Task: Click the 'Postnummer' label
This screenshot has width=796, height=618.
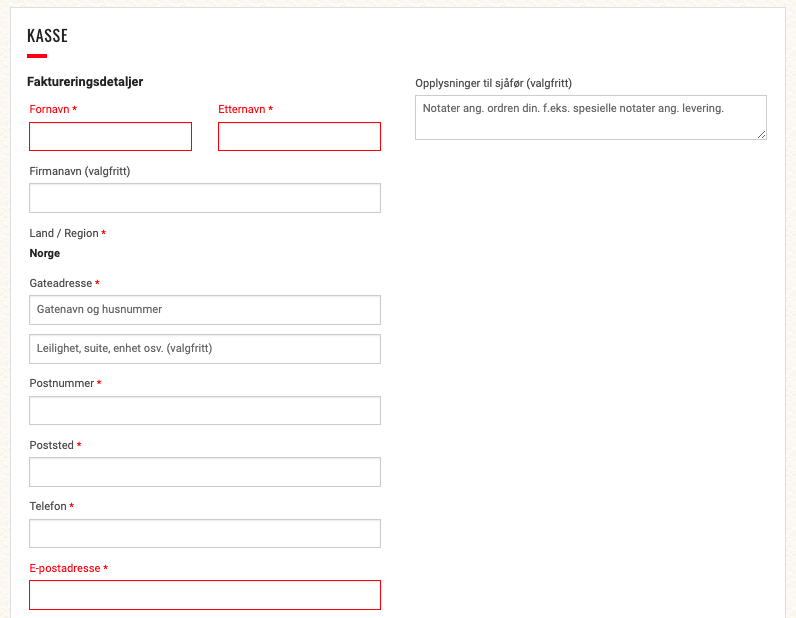Action: coord(61,384)
